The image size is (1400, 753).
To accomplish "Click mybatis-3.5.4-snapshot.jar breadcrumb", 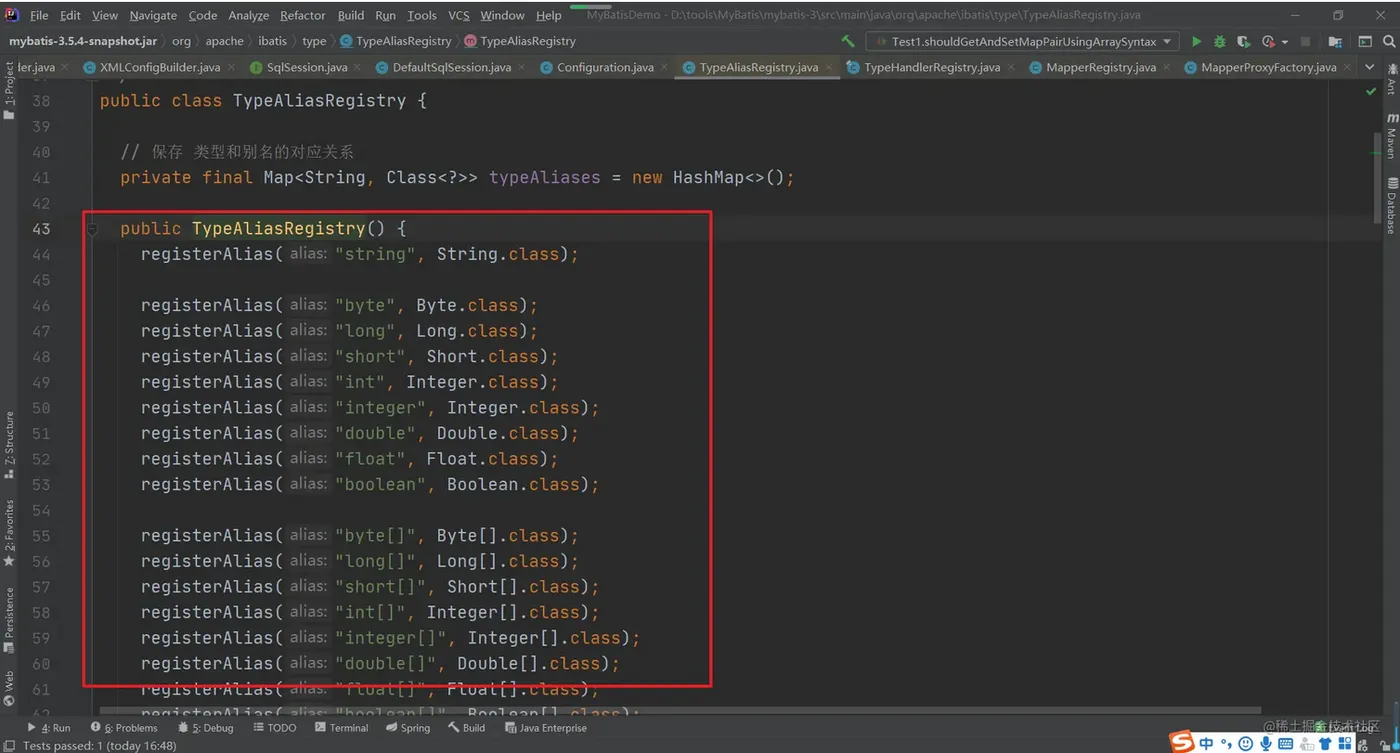I will 82,41.
